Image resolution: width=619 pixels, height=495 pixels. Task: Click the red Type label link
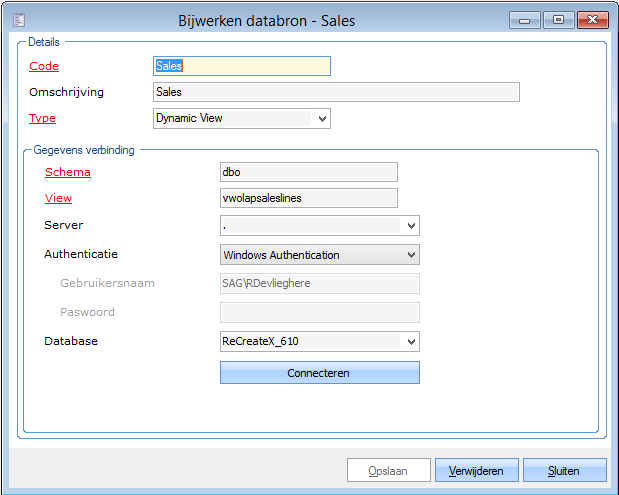tap(42, 118)
